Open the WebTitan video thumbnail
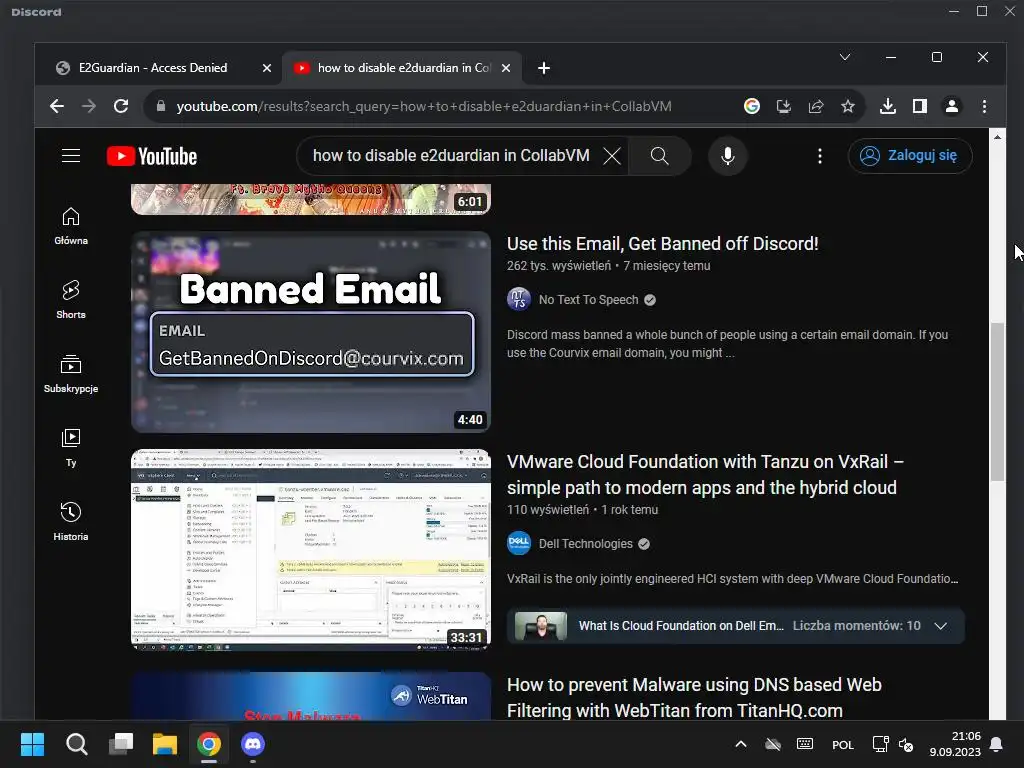Viewport: 1024px width, 768px height. tap(311, 696)
